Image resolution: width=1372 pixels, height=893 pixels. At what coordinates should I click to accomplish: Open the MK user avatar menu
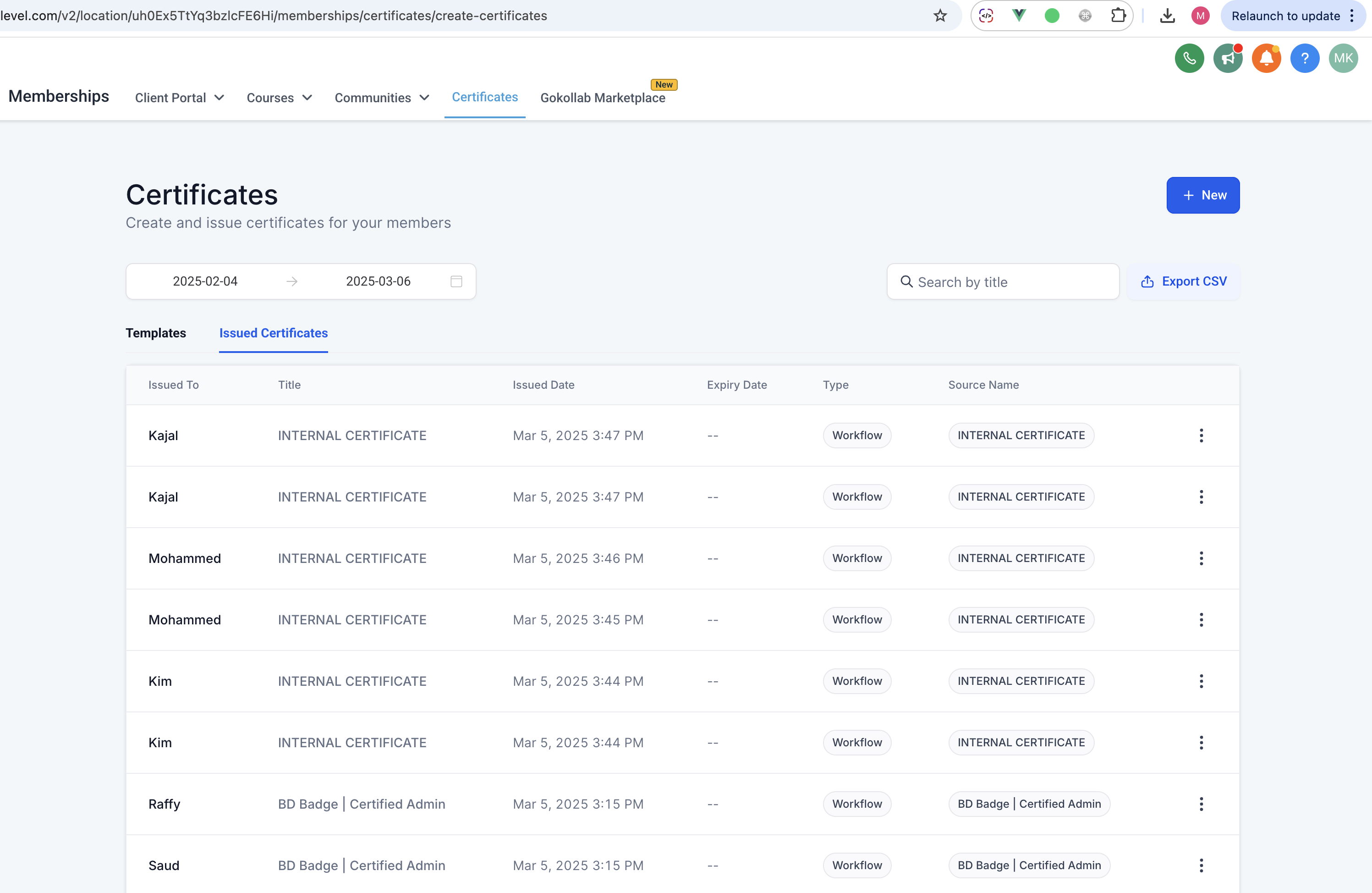pos(1343,58)
